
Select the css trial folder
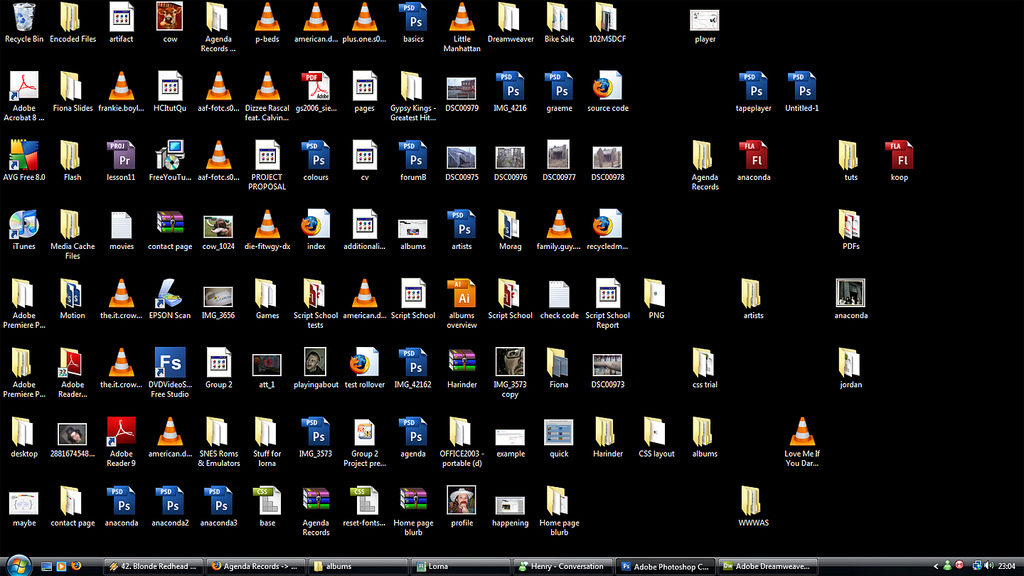click(x=705, y=363)
